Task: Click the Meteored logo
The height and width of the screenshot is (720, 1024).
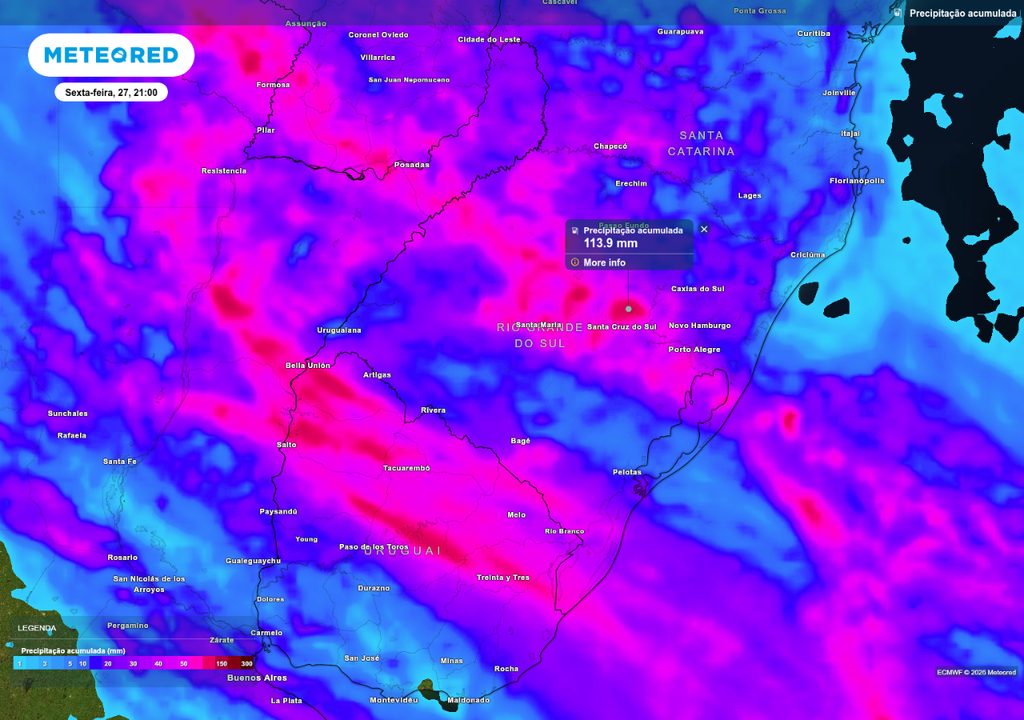Action: pyautogui.click(x=110, y=55)
